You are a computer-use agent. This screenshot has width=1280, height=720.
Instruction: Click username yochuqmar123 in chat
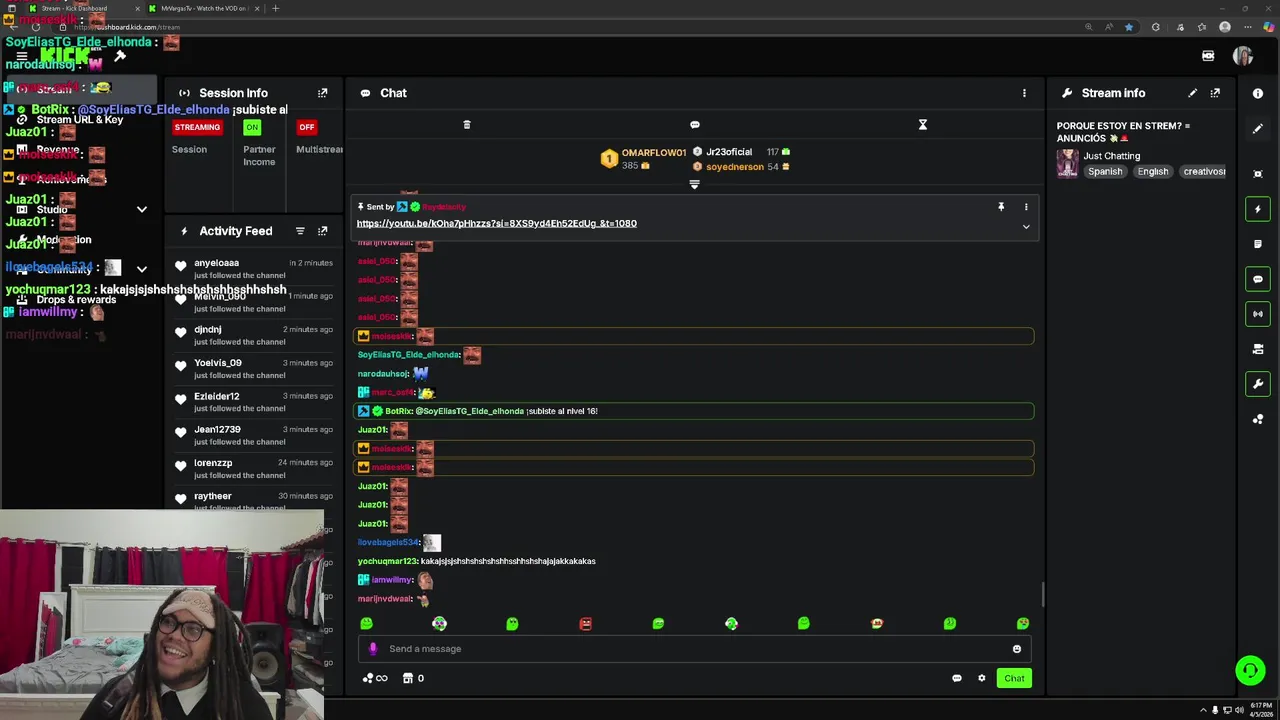pos(388,562)
